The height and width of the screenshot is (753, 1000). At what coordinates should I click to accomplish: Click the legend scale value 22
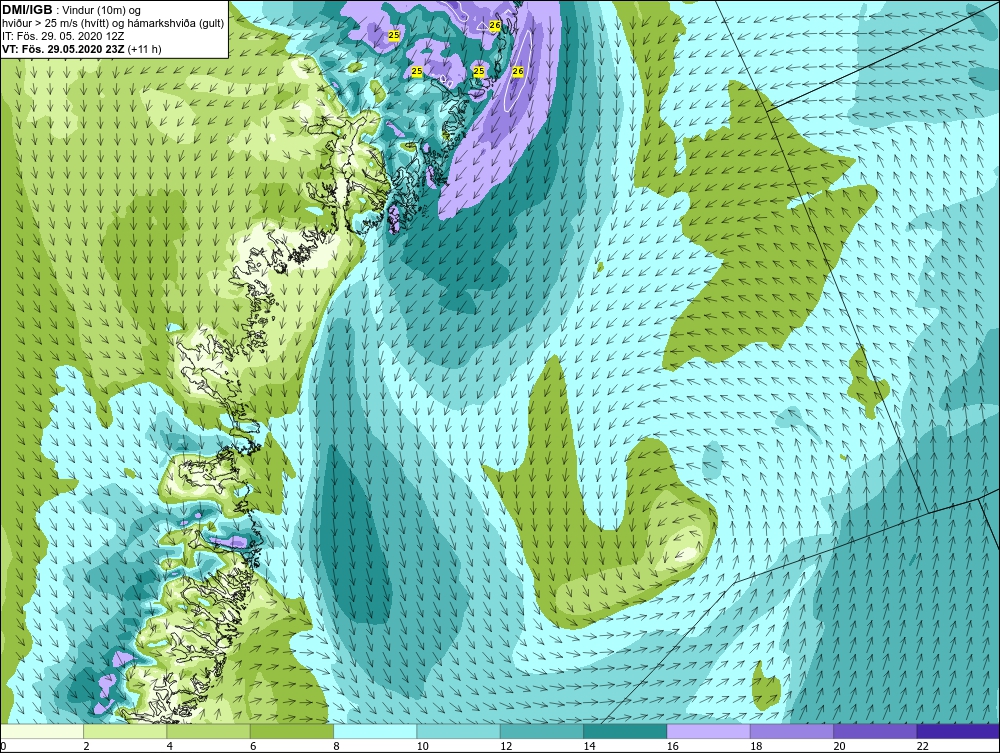[923, 747]
